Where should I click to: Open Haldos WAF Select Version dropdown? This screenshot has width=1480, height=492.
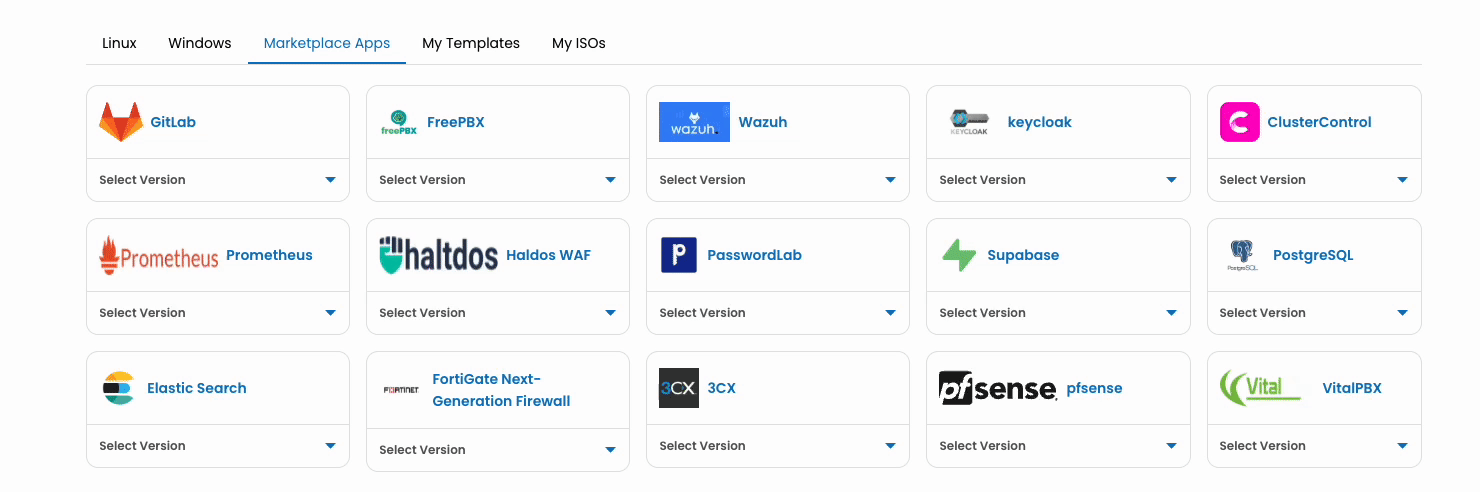click(x=498, y=313)
